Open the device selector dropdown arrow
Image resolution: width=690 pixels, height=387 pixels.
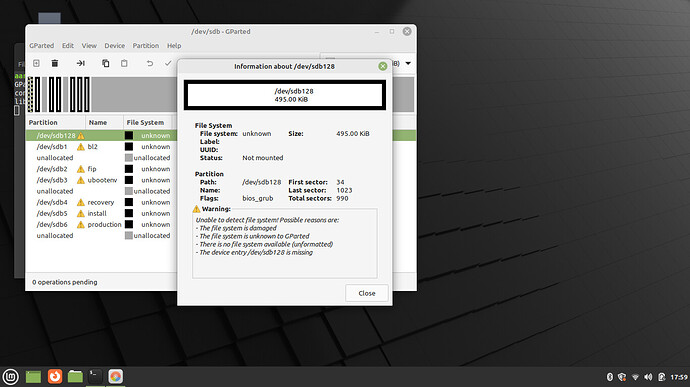(x=408, y=63)
